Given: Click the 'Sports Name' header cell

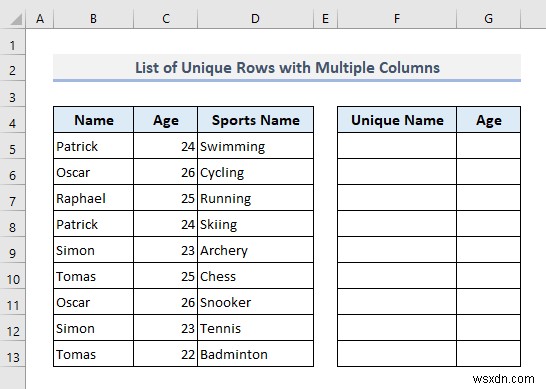Looking at the screenshot, I should tap(255, 120).
